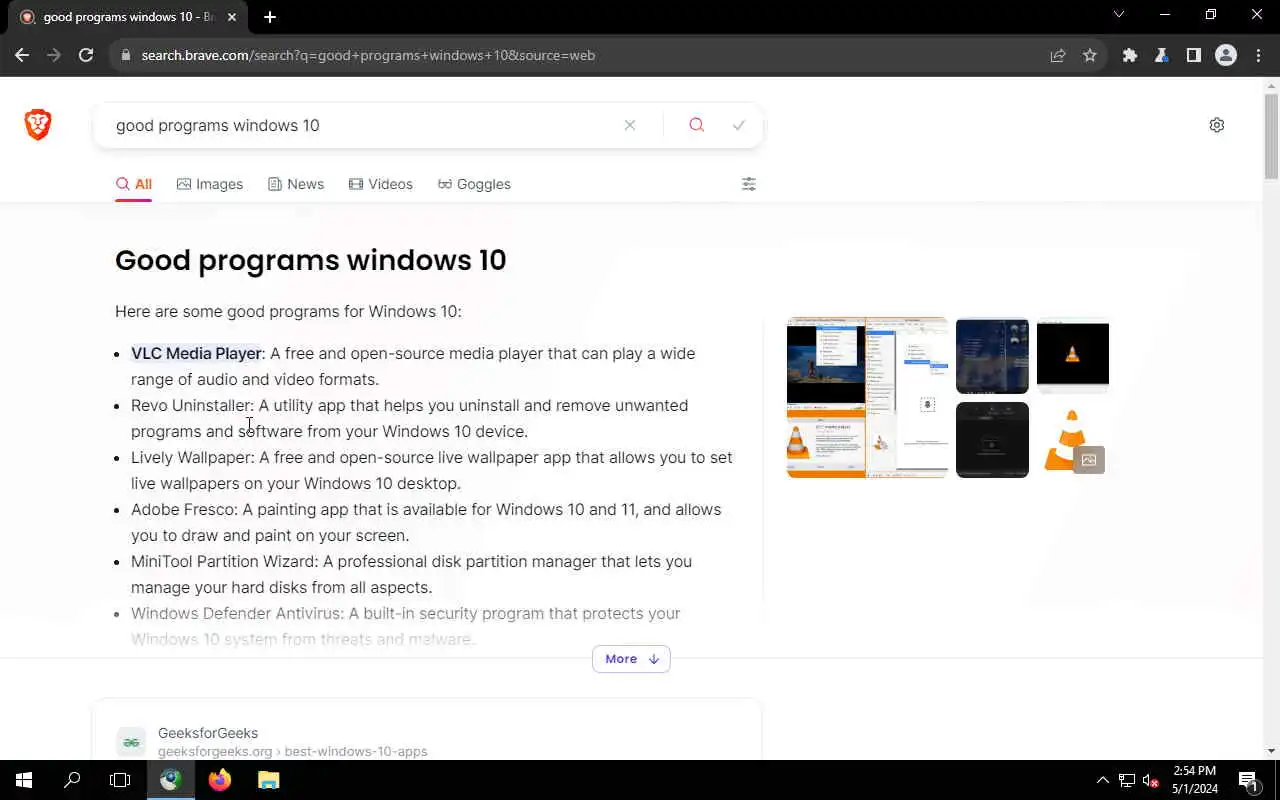Expand the summary with the More button

[x=631, y=659]
